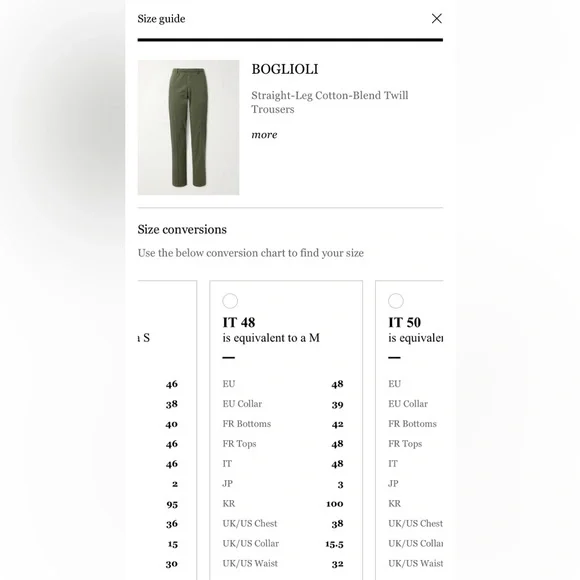This screenshot has width=580, height=580.
Task: Click the Straight-Leg Cotton-Blend Twill Trousers title
Action: pos(330,102)
